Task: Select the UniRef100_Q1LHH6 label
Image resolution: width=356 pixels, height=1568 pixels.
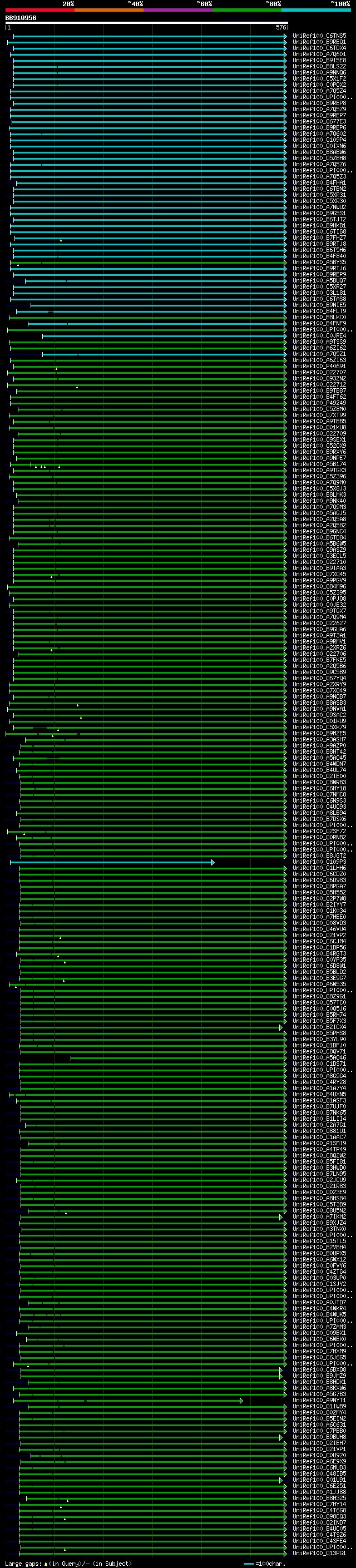Action: coord(319,868)
